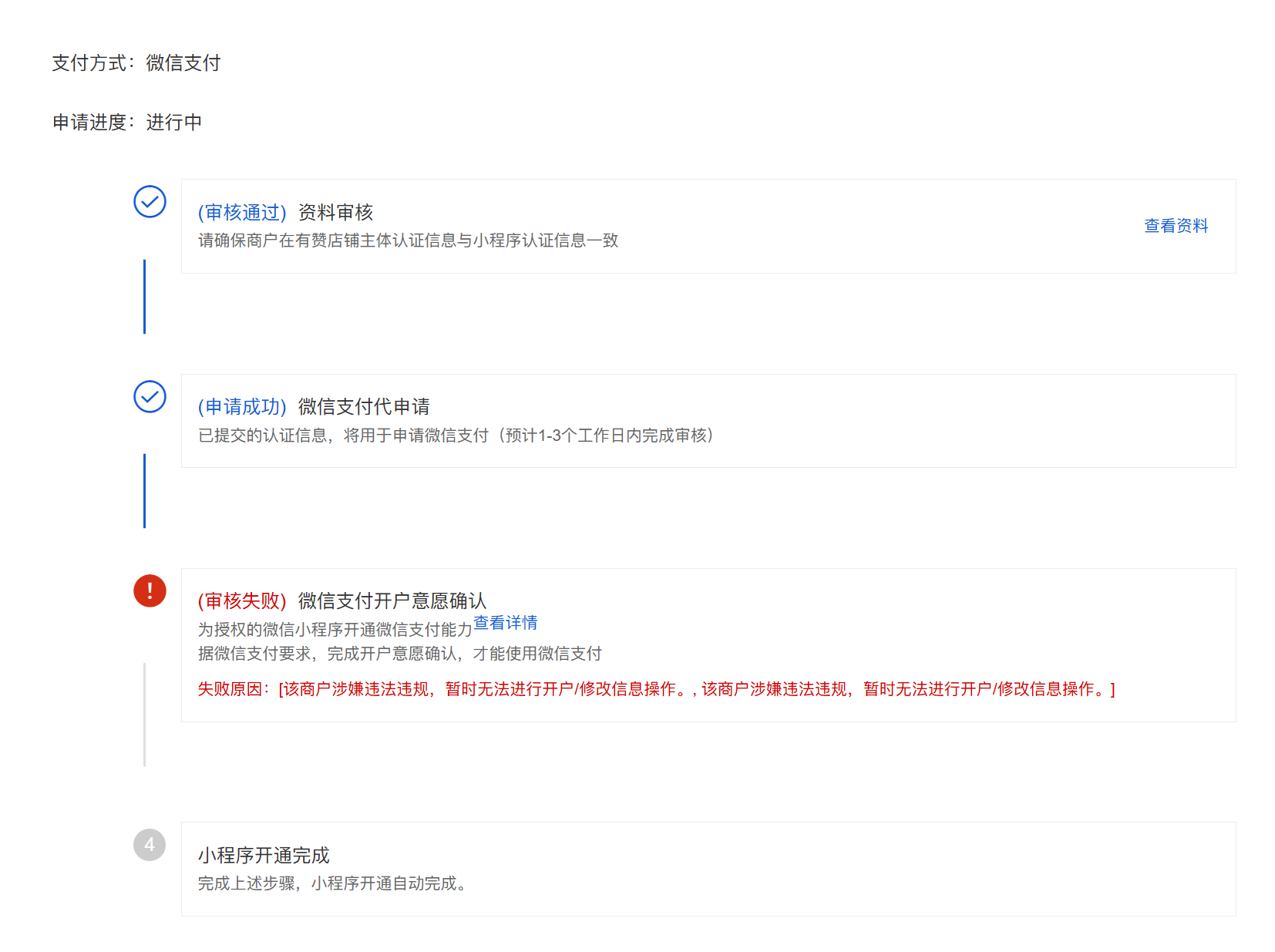Screen dimensions: 1275x952
Task: Click the step 4 number icon
Action: click(x=150, y=845)
